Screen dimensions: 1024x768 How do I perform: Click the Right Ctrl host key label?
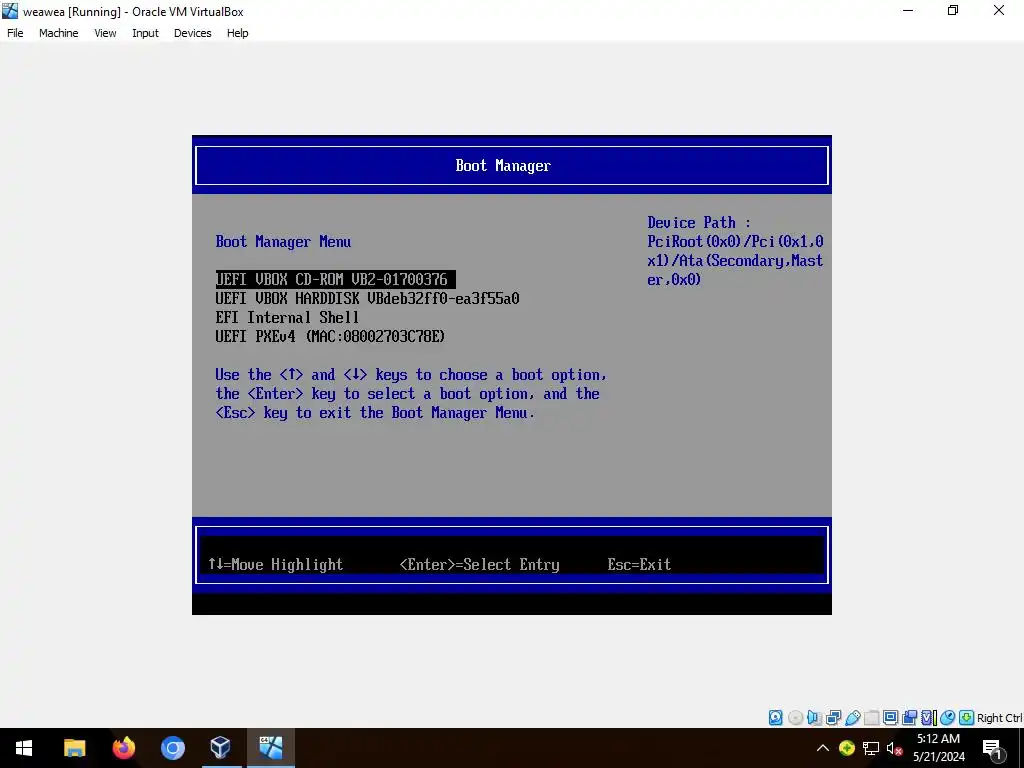pyautogui.click(x=999, y=718)
